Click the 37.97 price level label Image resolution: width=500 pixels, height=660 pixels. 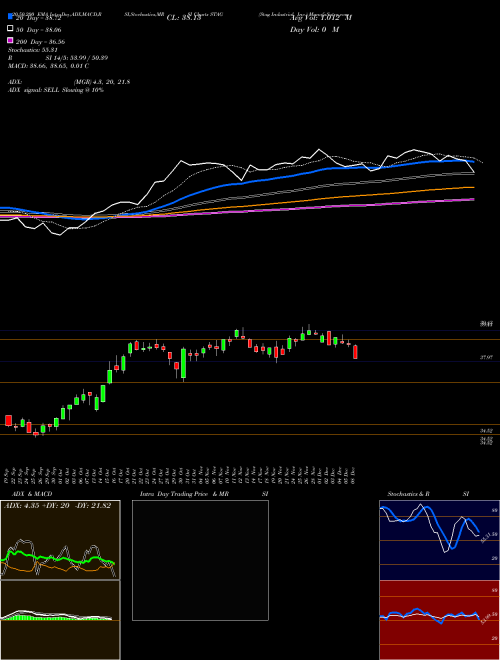click(487, 357)
